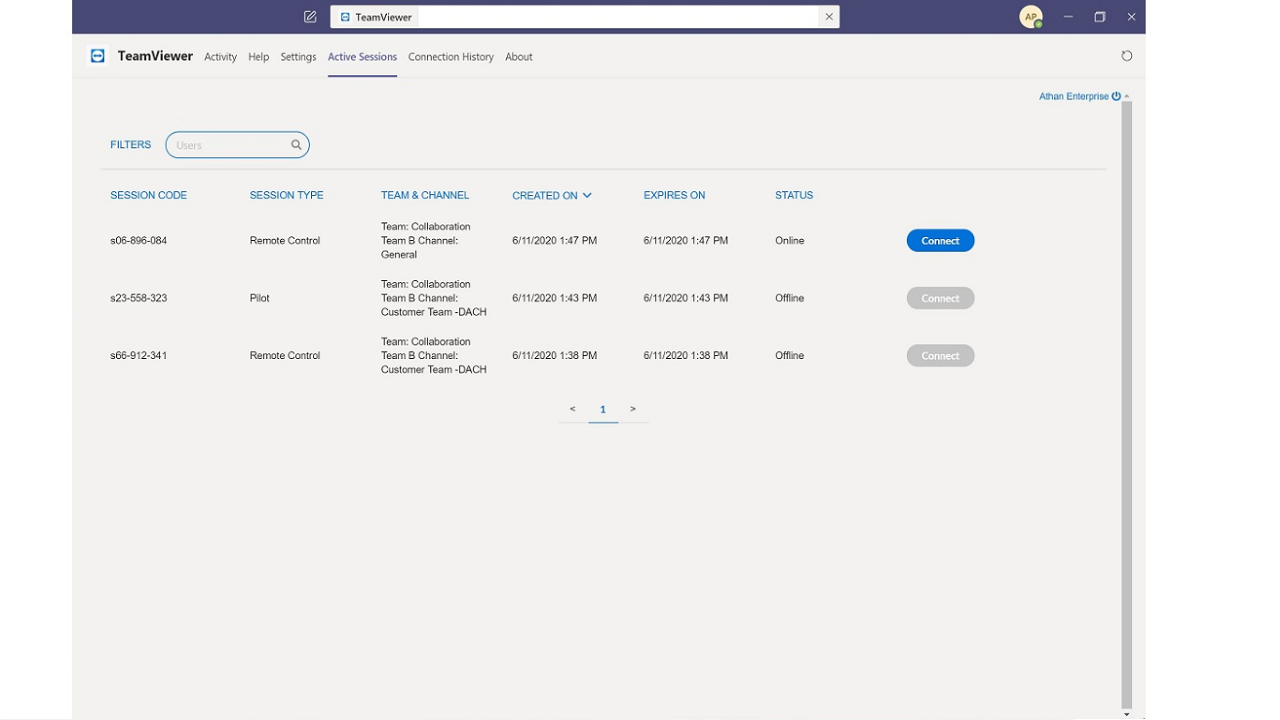Click the Session Code column header
This screenshot has width=1280, height=720.
[x=148, y=195]
